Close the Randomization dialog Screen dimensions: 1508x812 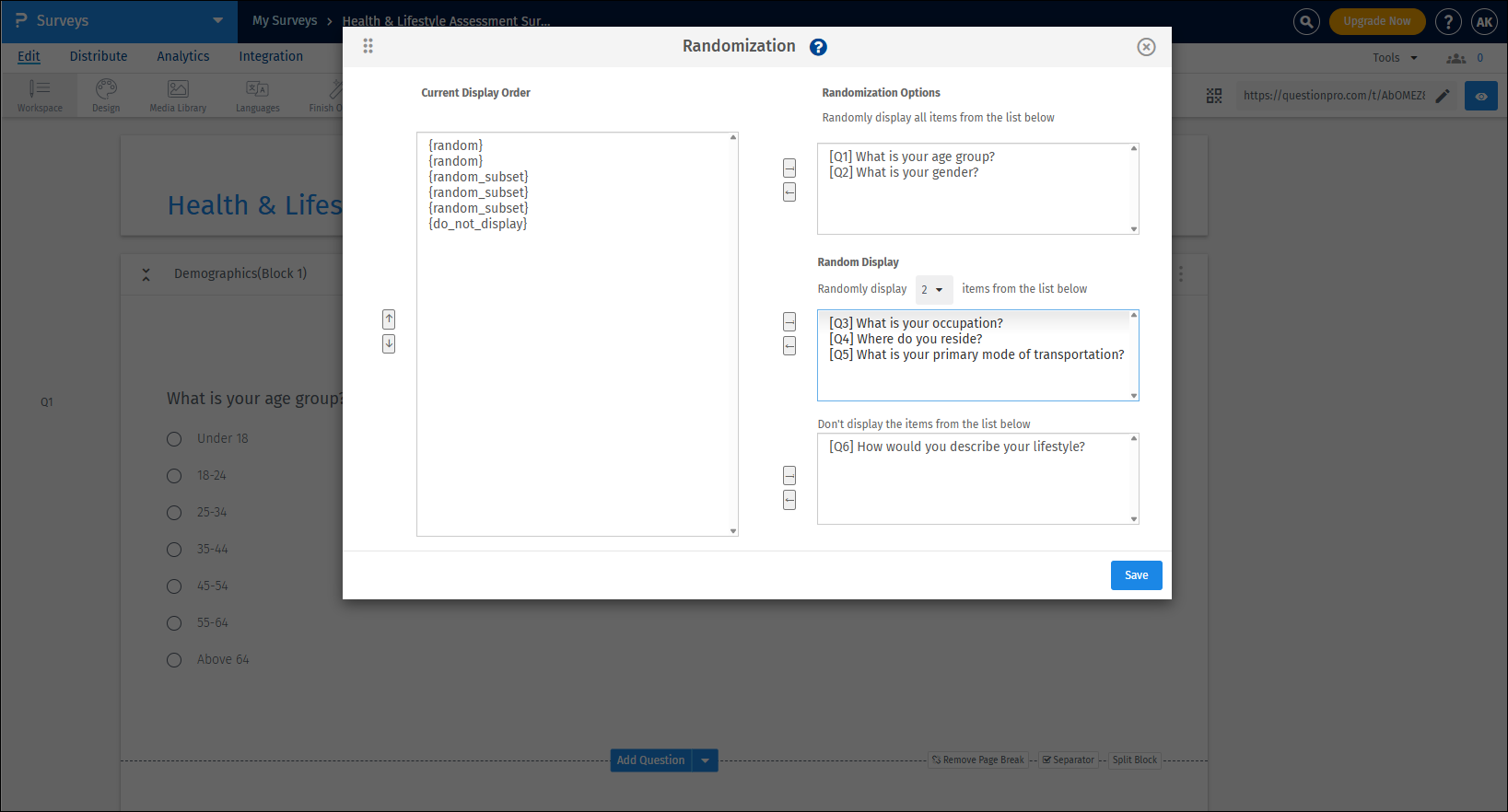pos(1146,47)
